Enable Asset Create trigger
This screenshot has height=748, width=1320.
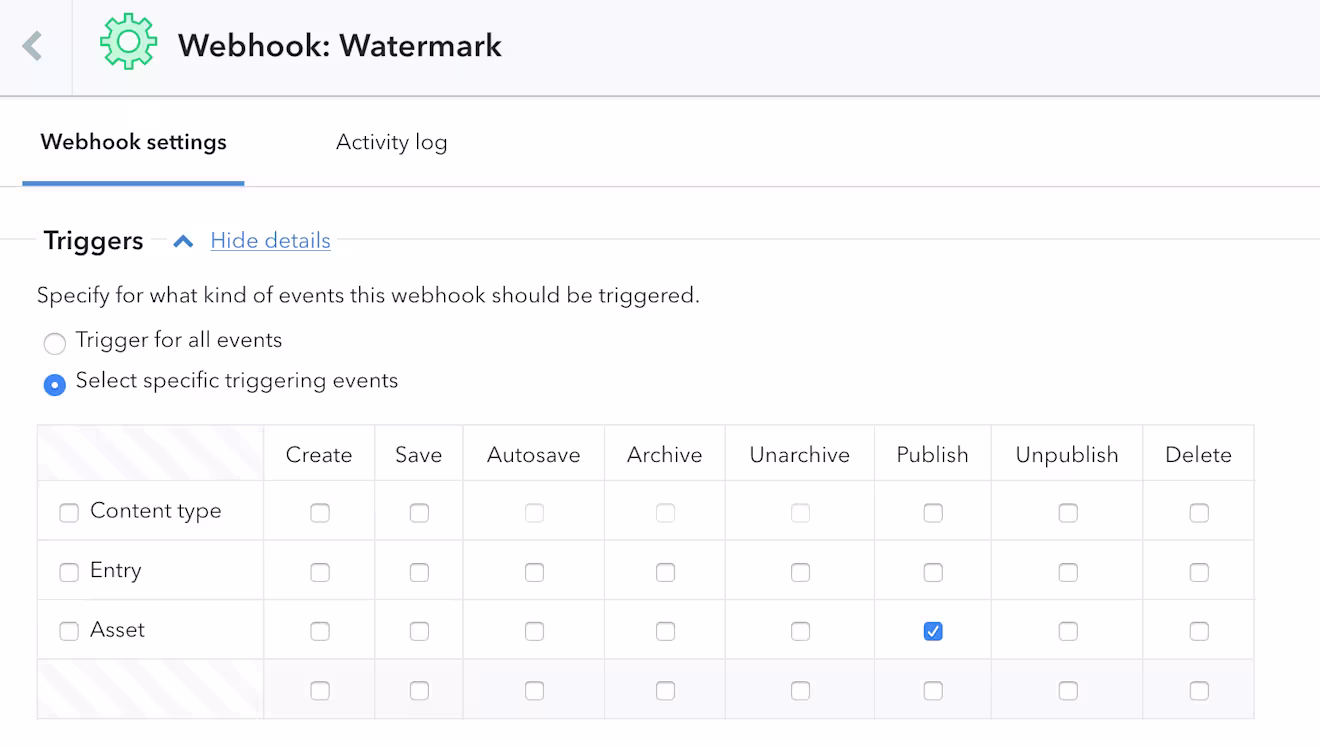point(319,631)
